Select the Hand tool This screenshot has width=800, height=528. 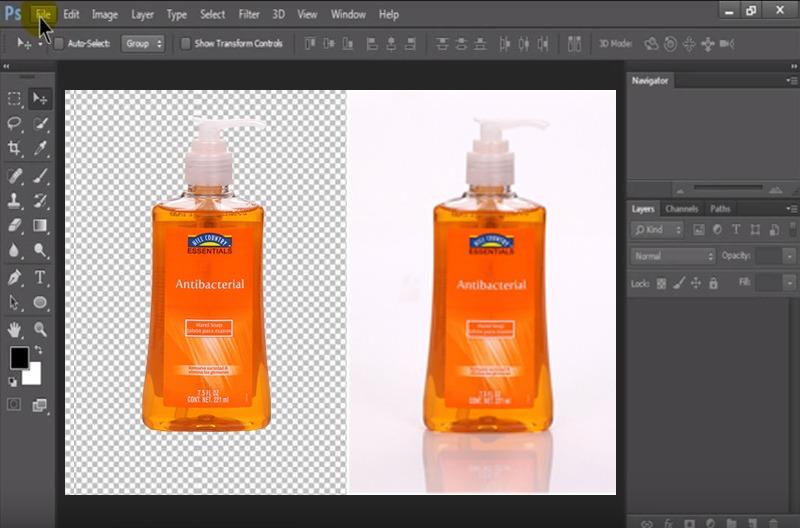[14, 330]
